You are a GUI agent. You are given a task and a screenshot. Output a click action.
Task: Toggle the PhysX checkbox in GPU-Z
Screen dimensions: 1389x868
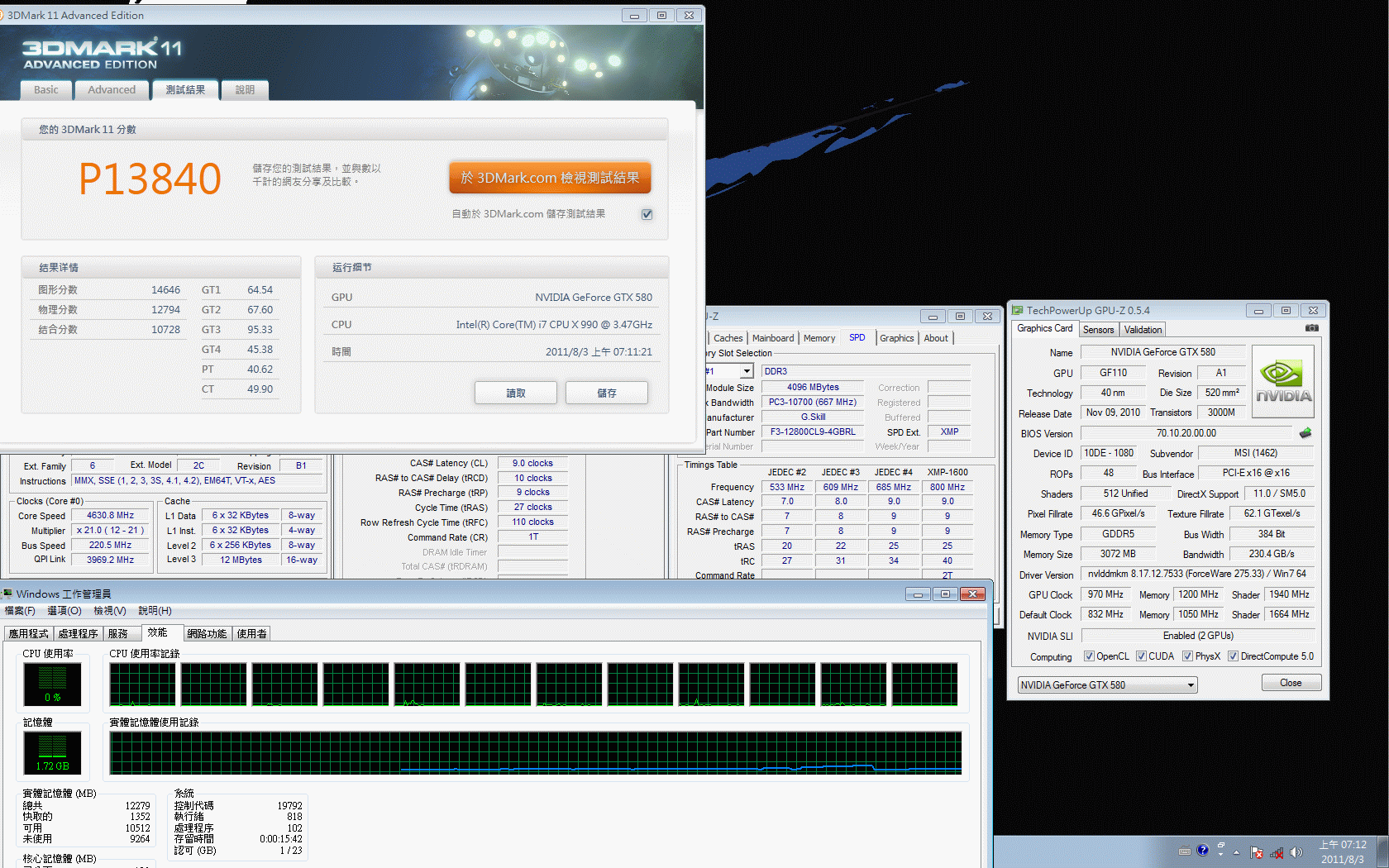(x=1187, y=656)
